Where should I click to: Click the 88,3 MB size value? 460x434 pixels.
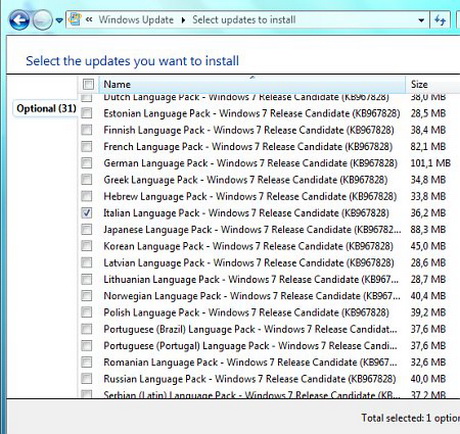pos(428,230)
